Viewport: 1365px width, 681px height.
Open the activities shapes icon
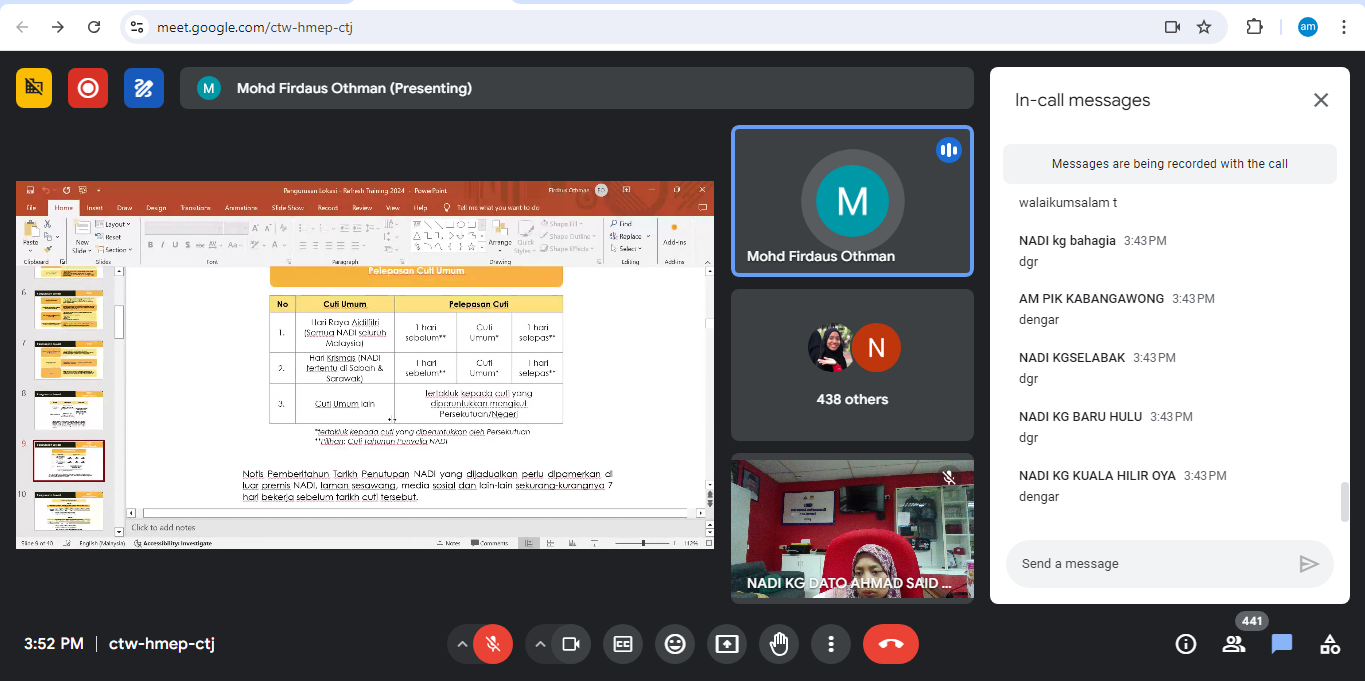(x=1330, y=644)
